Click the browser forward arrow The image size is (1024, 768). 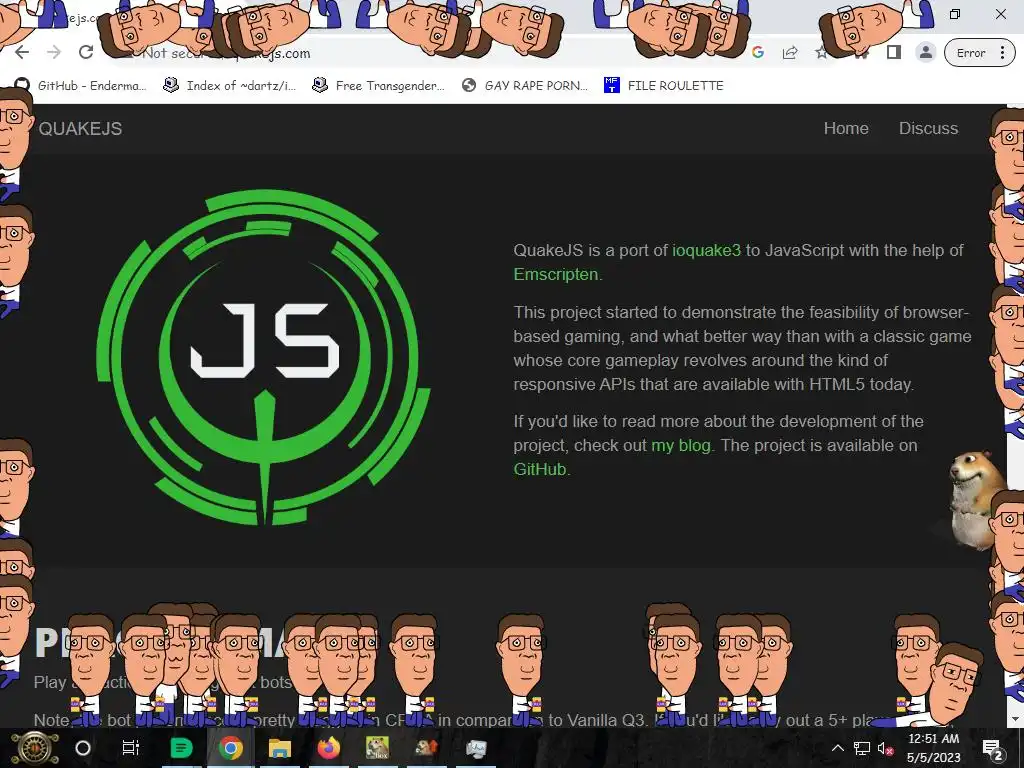(x=54, y=53)
